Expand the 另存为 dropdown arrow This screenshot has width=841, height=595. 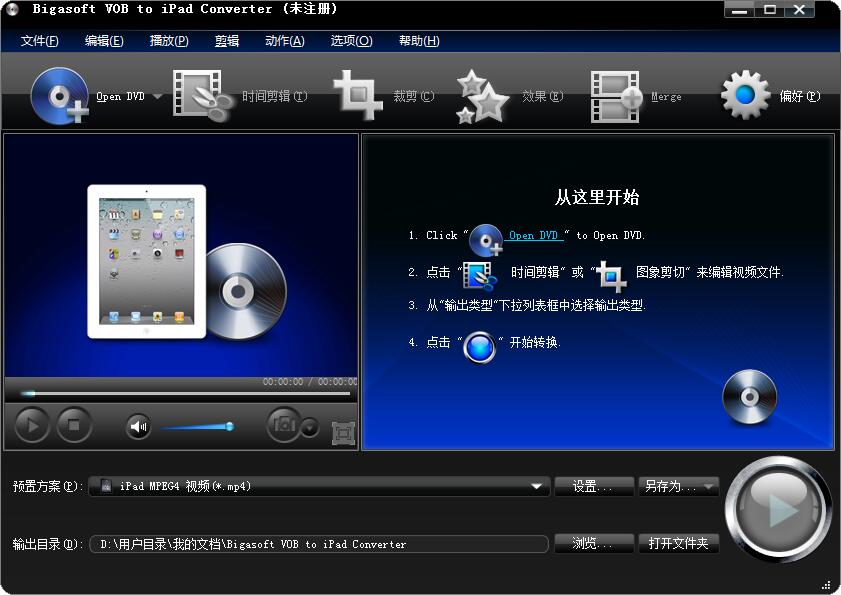point(710,487)
